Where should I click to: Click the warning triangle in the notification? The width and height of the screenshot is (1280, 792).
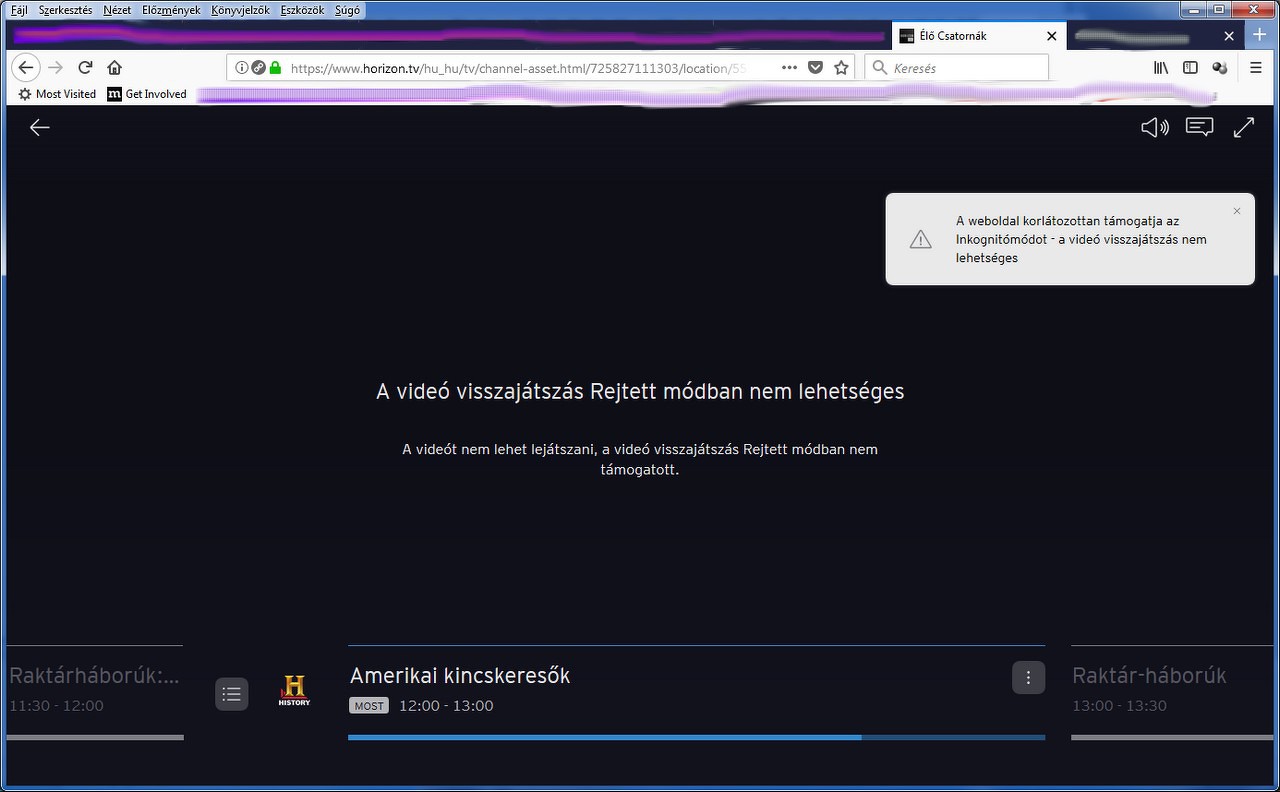(x=920, y=239)
